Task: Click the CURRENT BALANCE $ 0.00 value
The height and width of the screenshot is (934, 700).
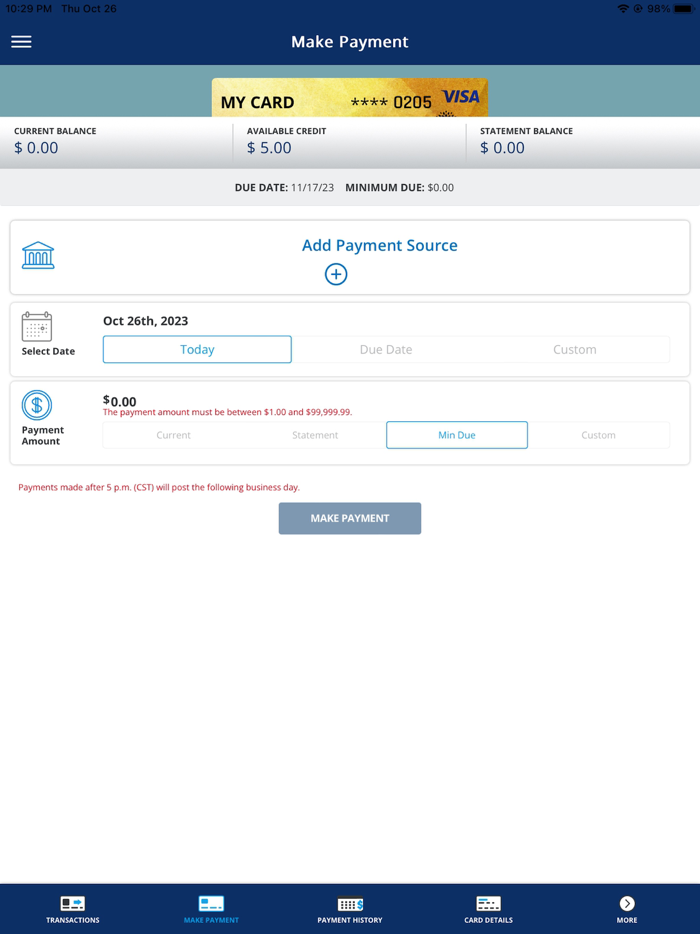Action: (x=36, y=148)
